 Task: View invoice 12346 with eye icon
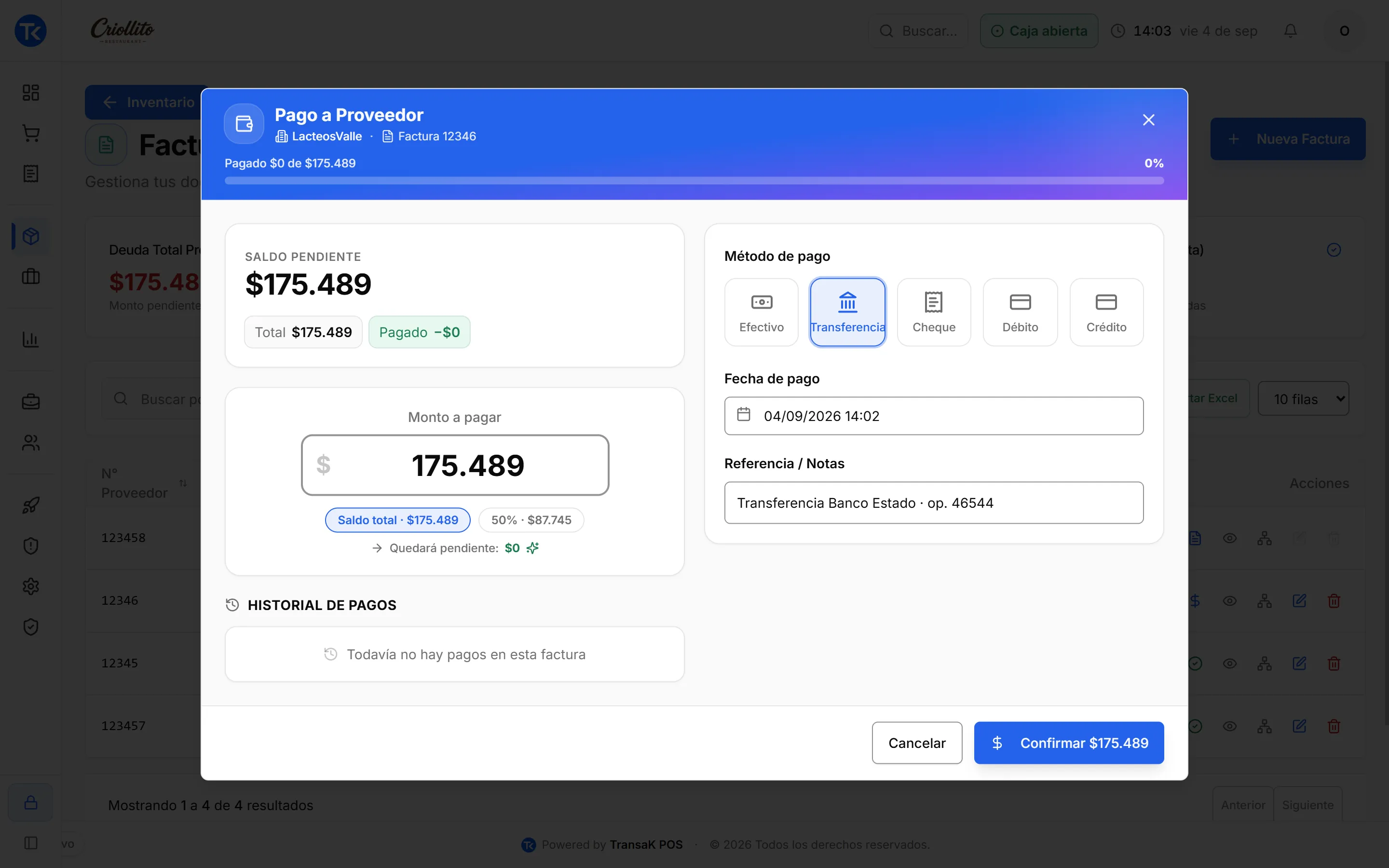(x=1229, y=601)
